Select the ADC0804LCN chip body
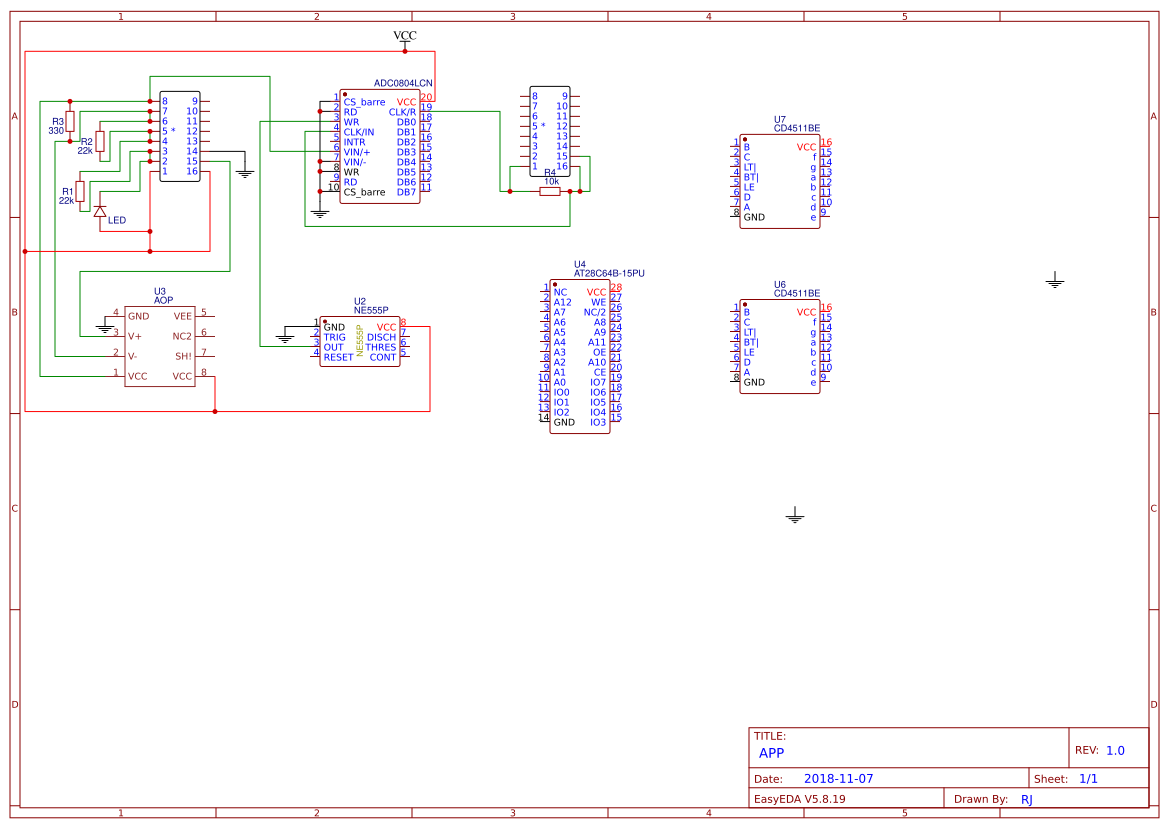The image size is (1169, 828). (379, 147)
